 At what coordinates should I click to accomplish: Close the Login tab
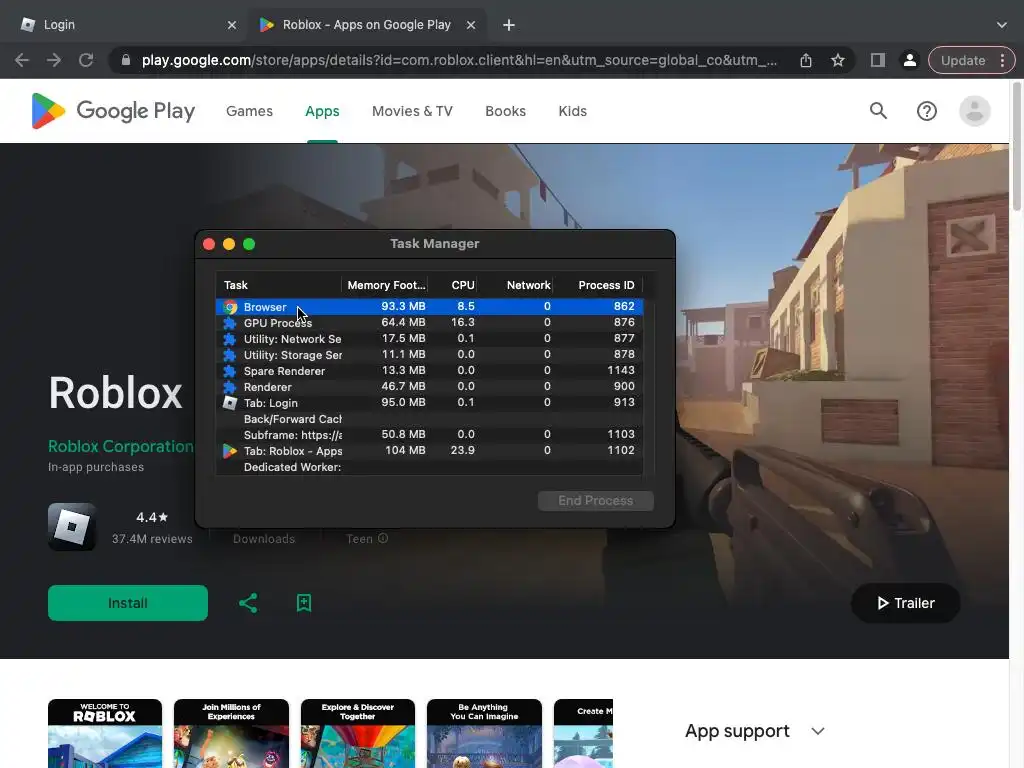(232, 25)
